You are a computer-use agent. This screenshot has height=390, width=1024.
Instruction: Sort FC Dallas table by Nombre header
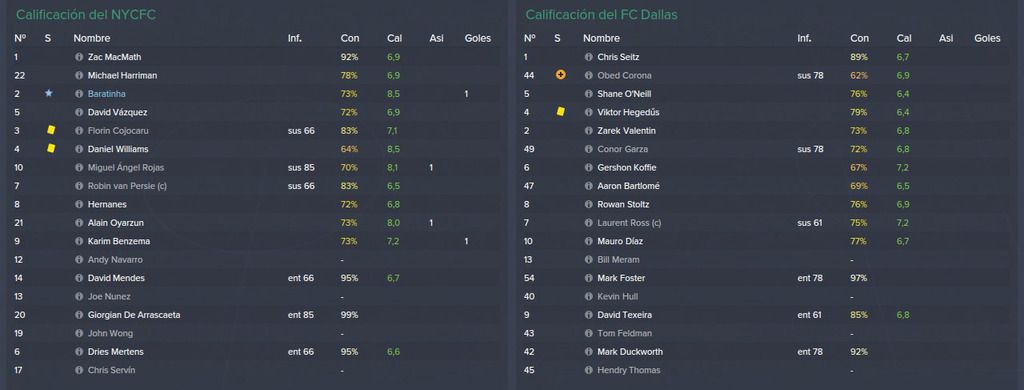601,38
